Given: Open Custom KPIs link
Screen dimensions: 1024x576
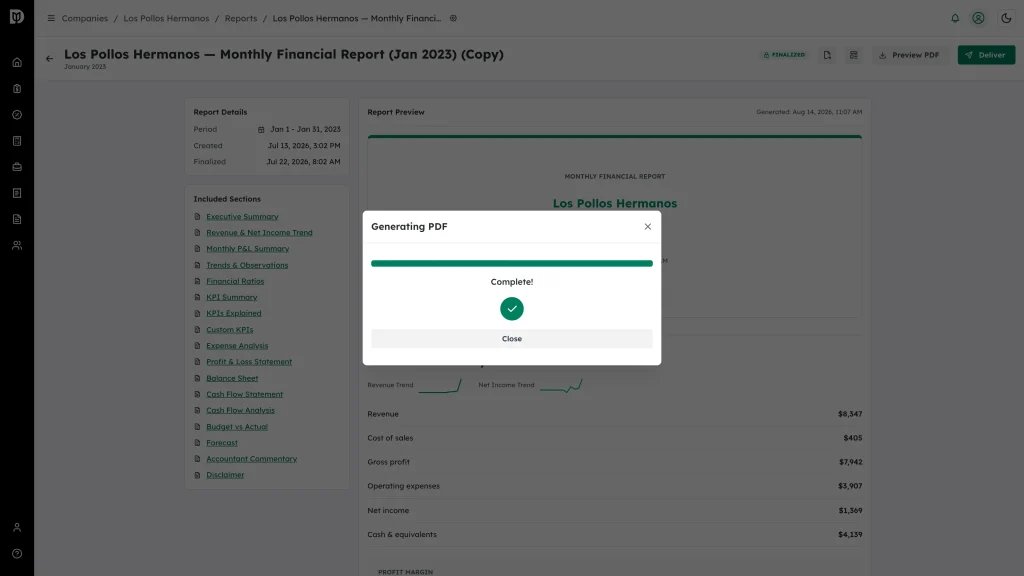Looking at the screenshot, I should pyautogui.click(x=230, y=330).
